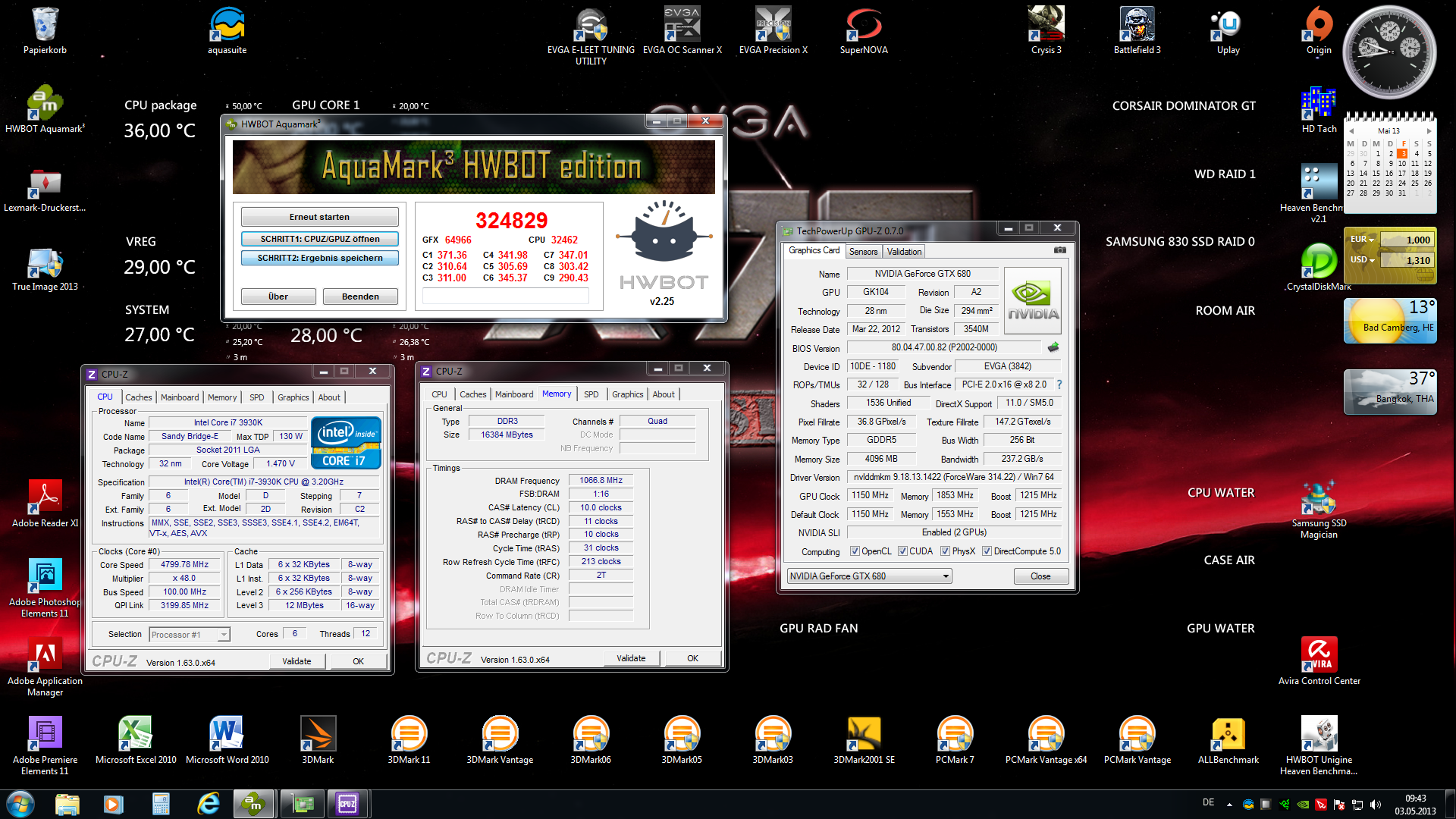The height and width of the screenshot is (819, 1456).
Task: Click the Bad Camberg weather gadget
Action: [x=1390, y=320]
